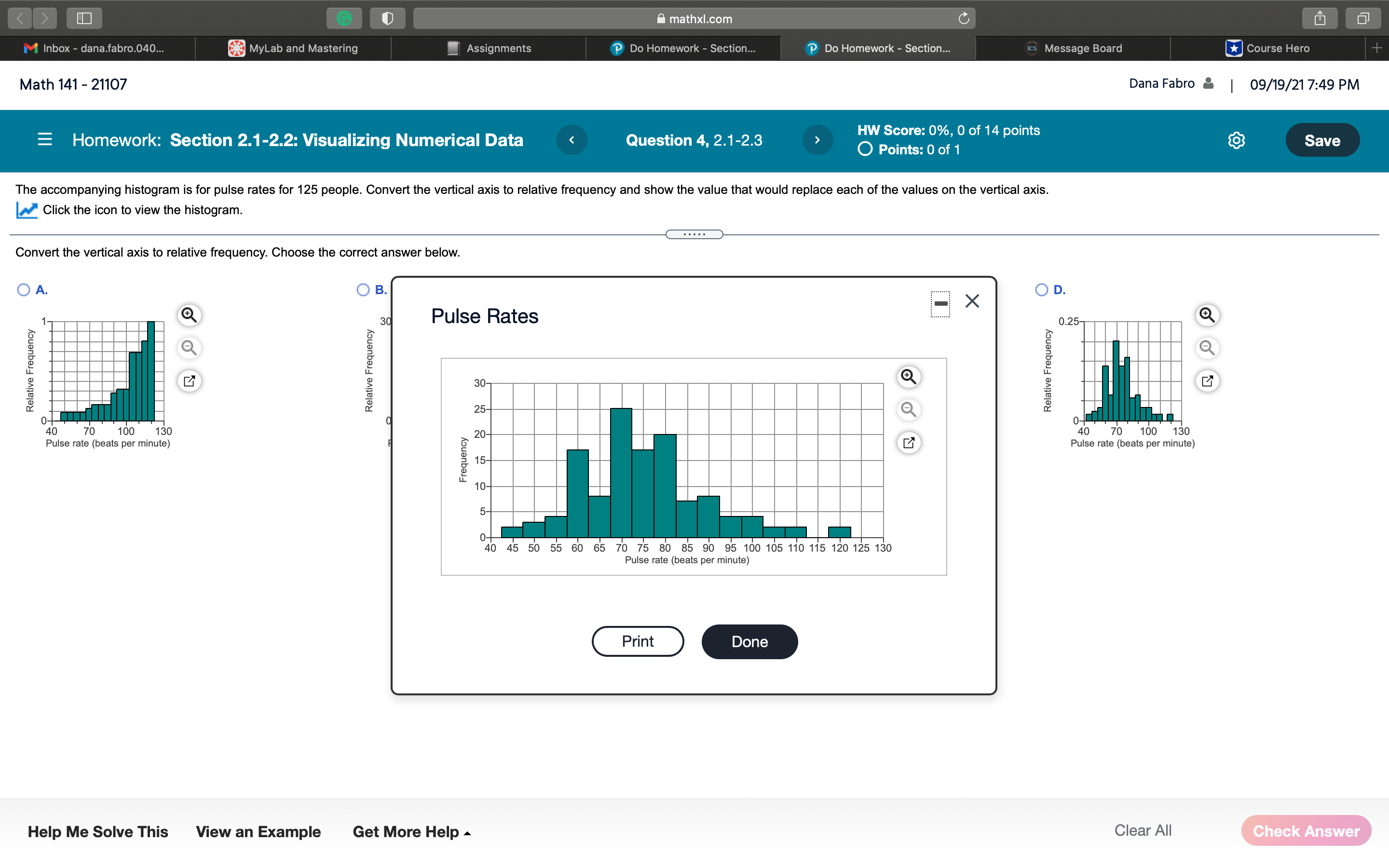Open option D graph in popup

click(x=1207, y=381)
